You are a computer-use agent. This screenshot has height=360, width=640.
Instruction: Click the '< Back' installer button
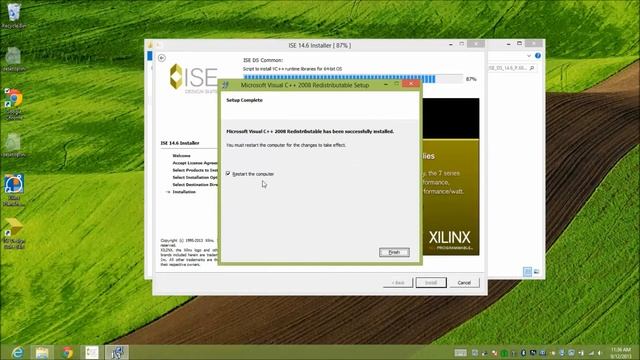[398, 282]
